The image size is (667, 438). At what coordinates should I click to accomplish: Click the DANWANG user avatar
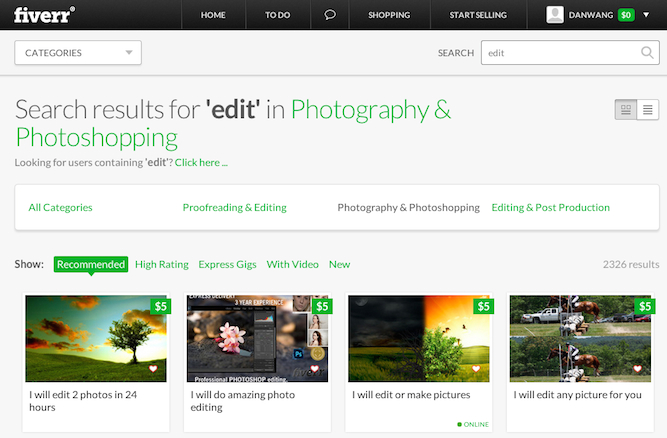point(555,15)
